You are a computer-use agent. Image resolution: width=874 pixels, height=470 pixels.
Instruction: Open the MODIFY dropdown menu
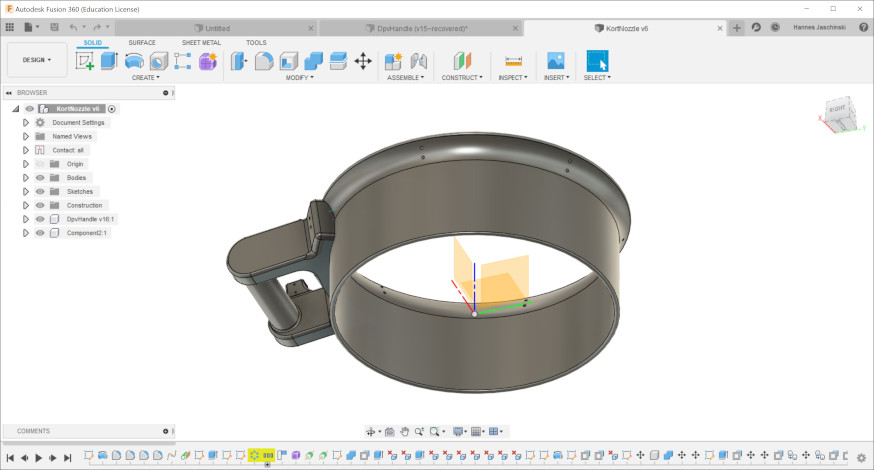click(299, 77)
